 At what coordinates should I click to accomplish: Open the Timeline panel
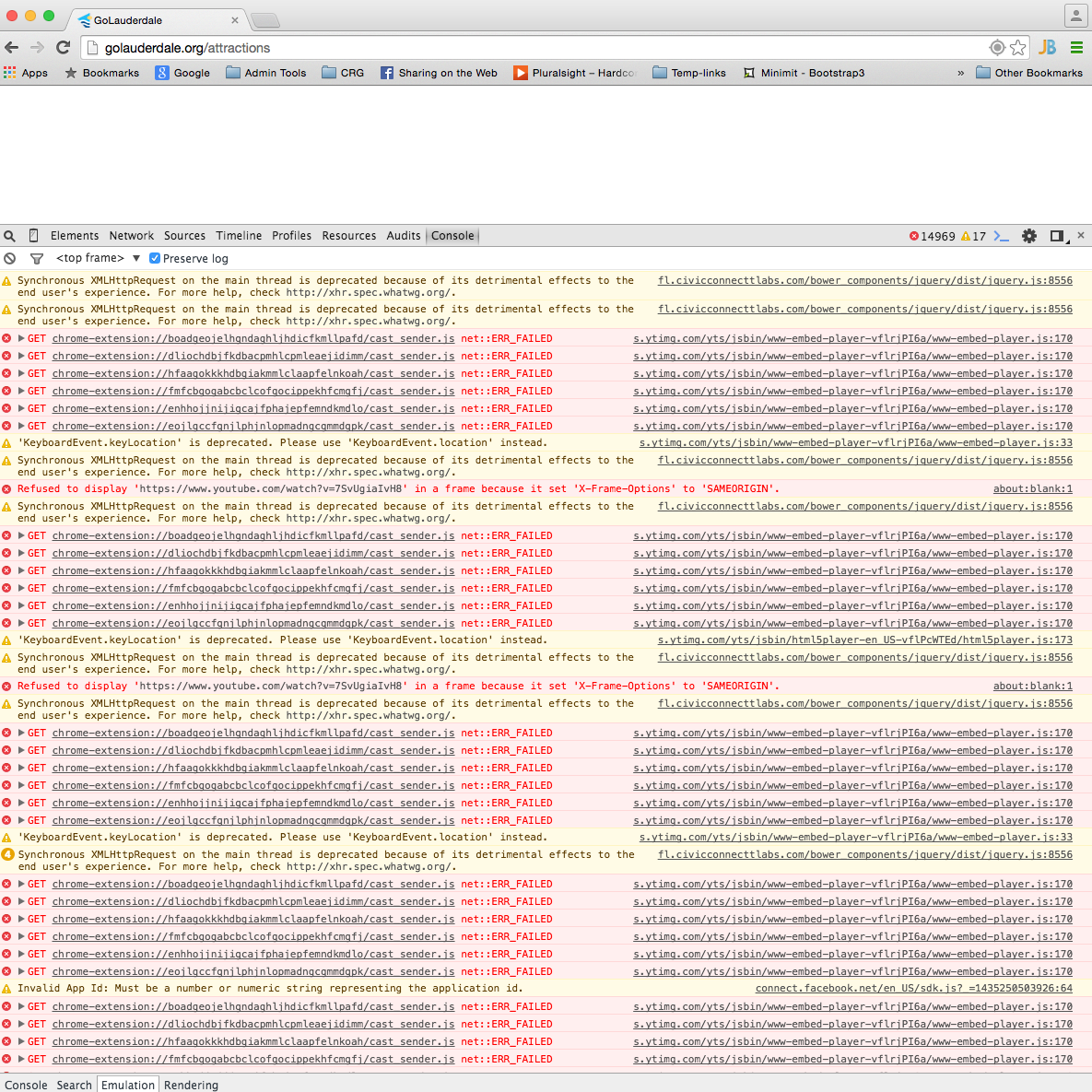point(239,235)
